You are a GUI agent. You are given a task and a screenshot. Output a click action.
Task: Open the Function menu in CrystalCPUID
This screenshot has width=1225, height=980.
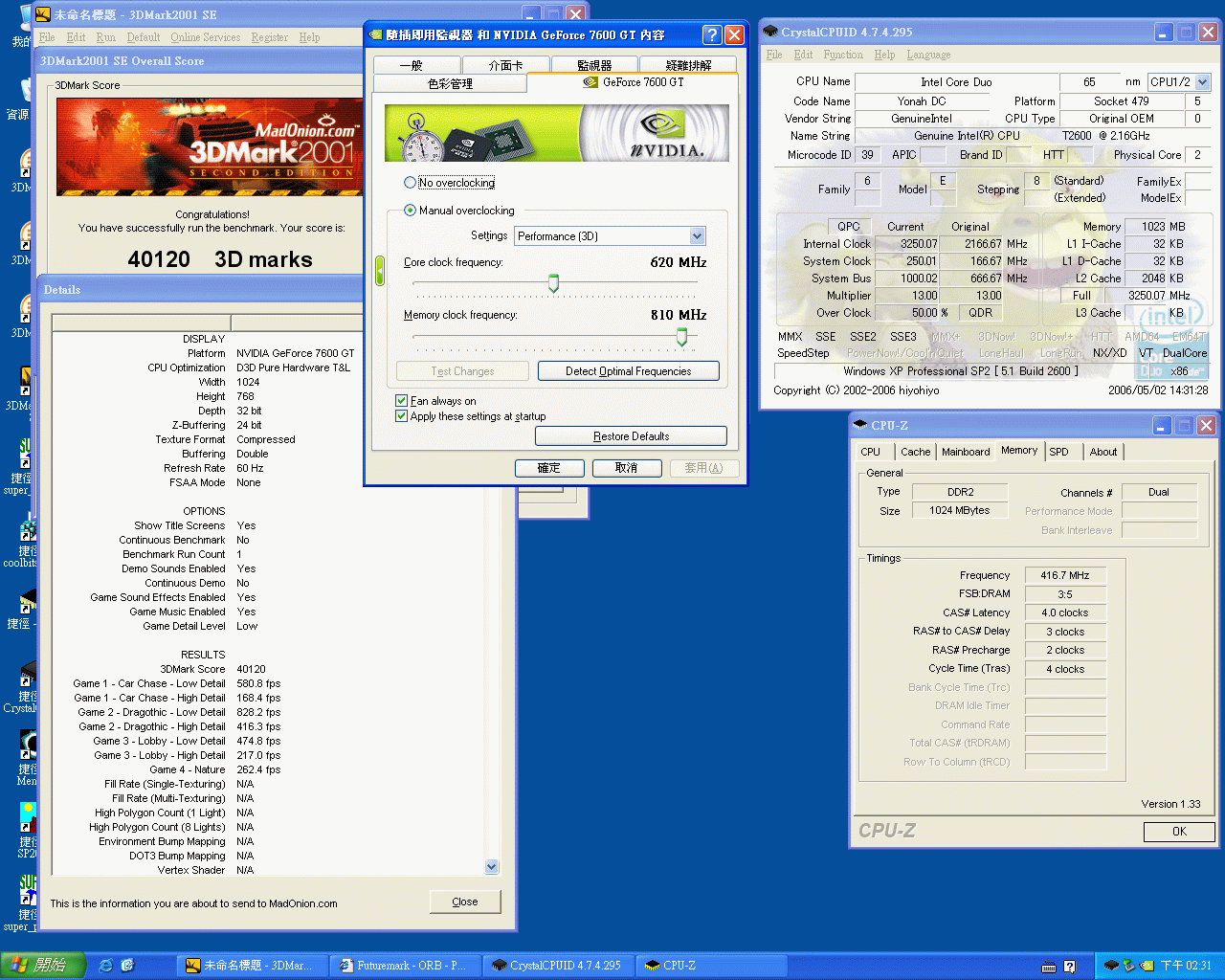pos(843,55)
